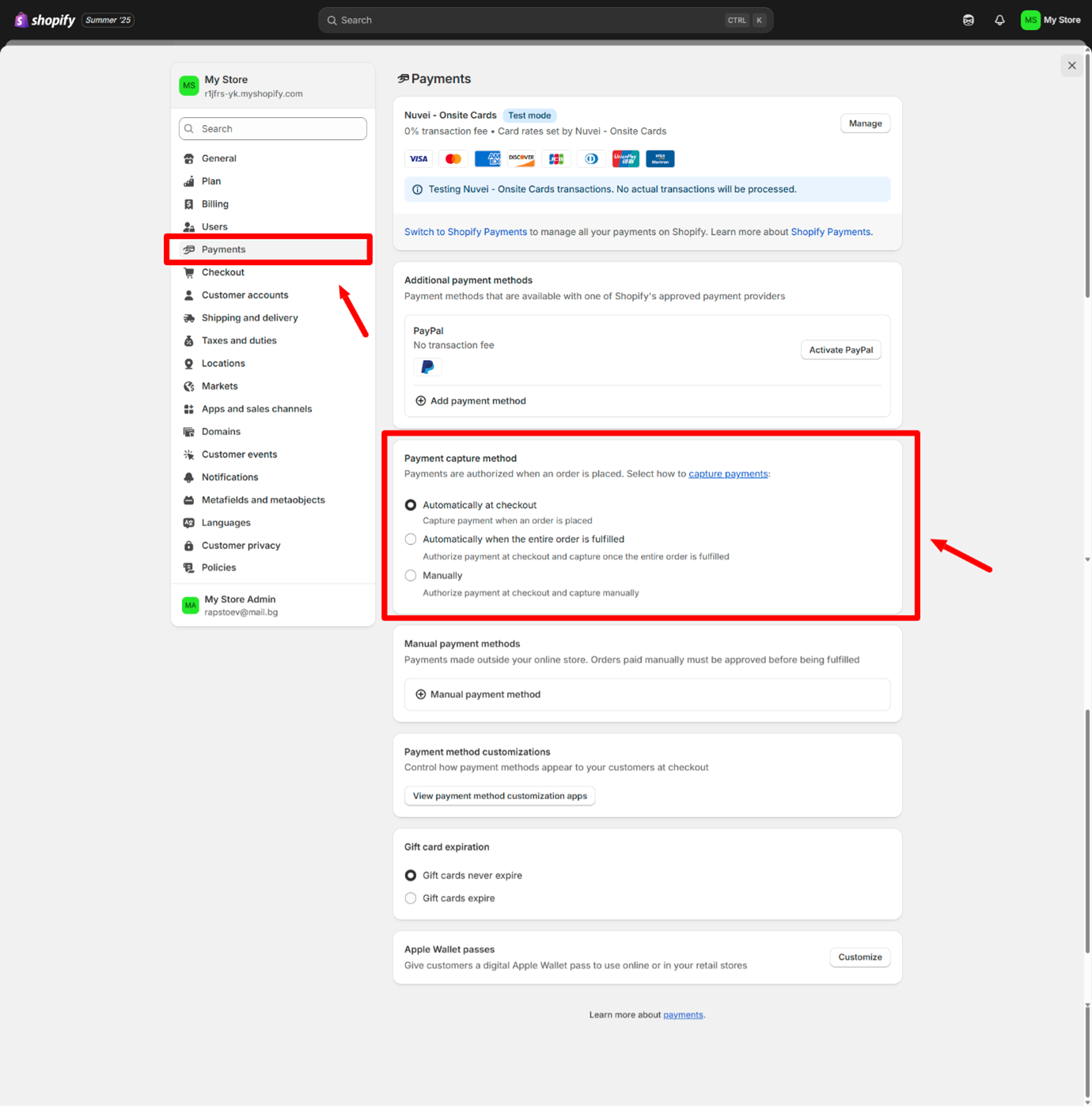1092x1107 pixels.
Task: Open the payments link in page footer
Action: [x=683, y=1015]
